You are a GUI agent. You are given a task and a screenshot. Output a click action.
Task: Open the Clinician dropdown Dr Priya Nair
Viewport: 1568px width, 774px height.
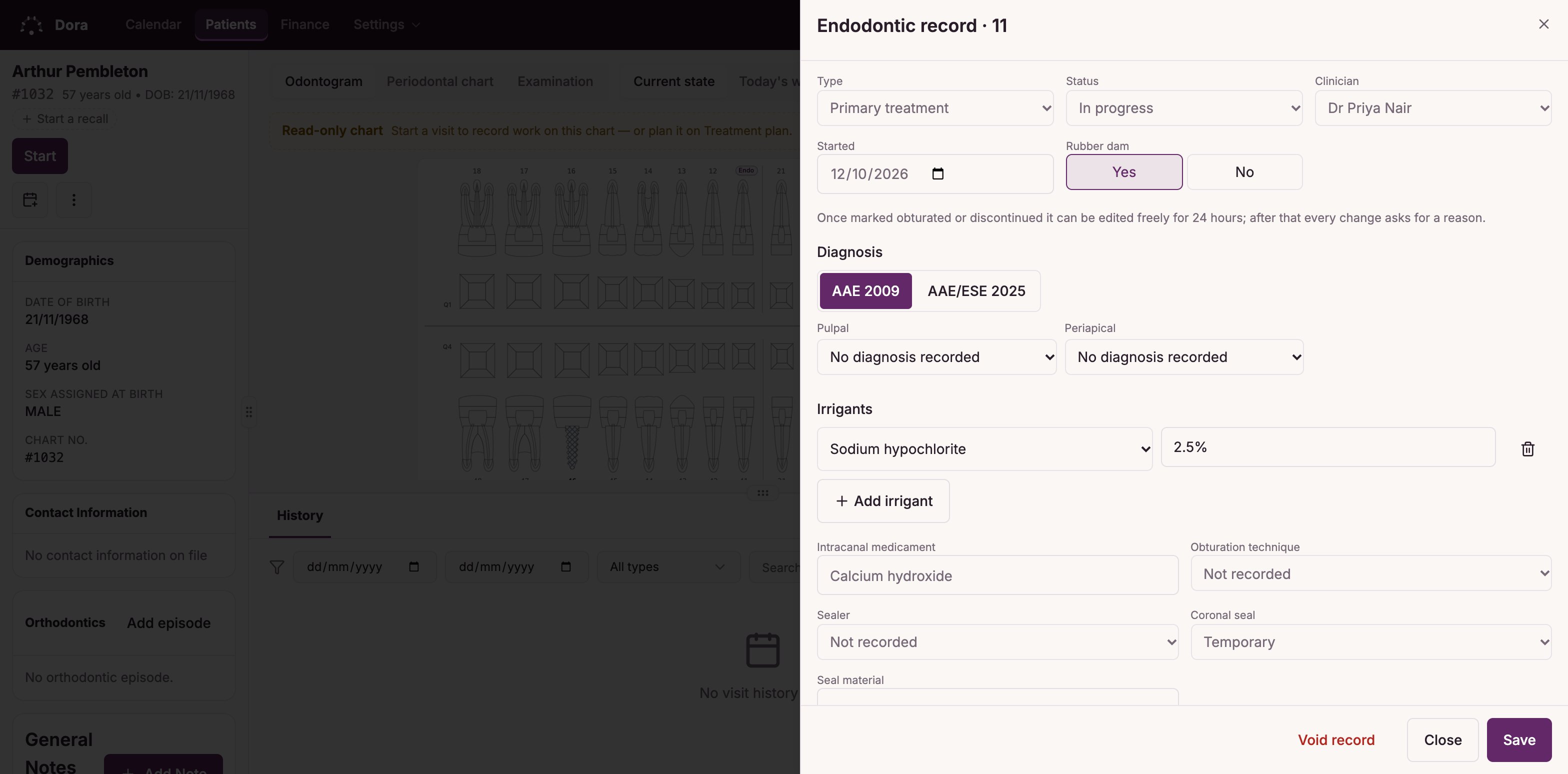click(x=1433, y=108)
